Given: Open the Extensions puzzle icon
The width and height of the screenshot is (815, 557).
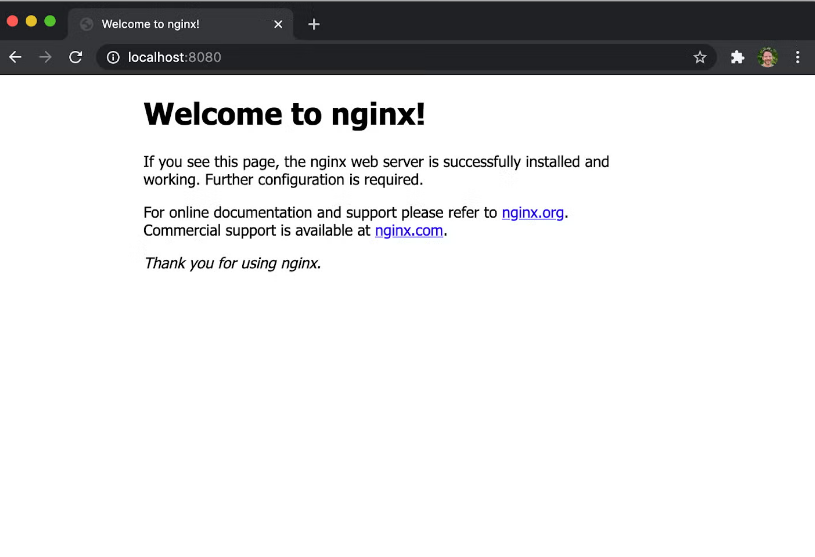Looking at the screenshot, I should click(x=737, y=57).
